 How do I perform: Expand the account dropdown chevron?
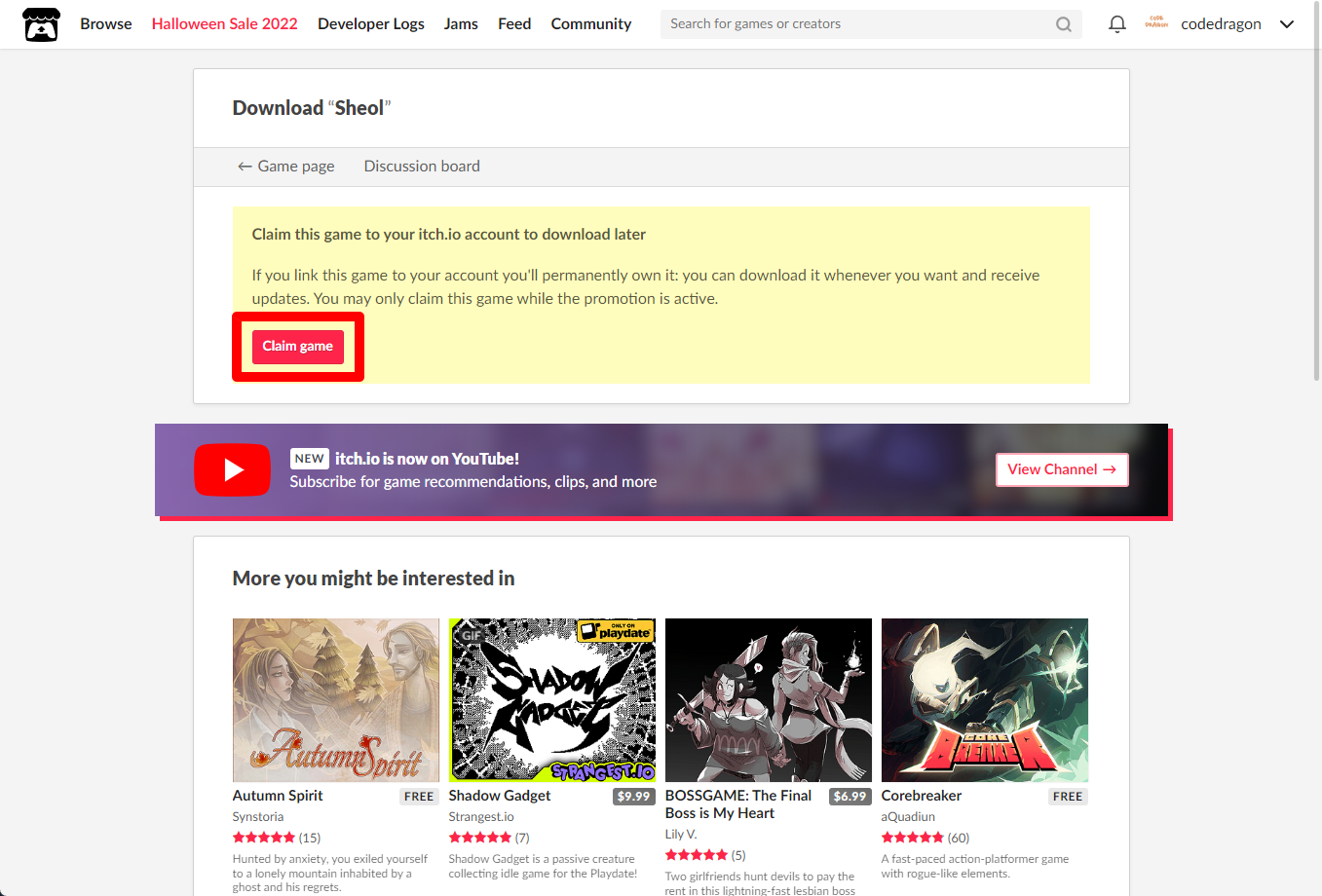[1287, 24]
